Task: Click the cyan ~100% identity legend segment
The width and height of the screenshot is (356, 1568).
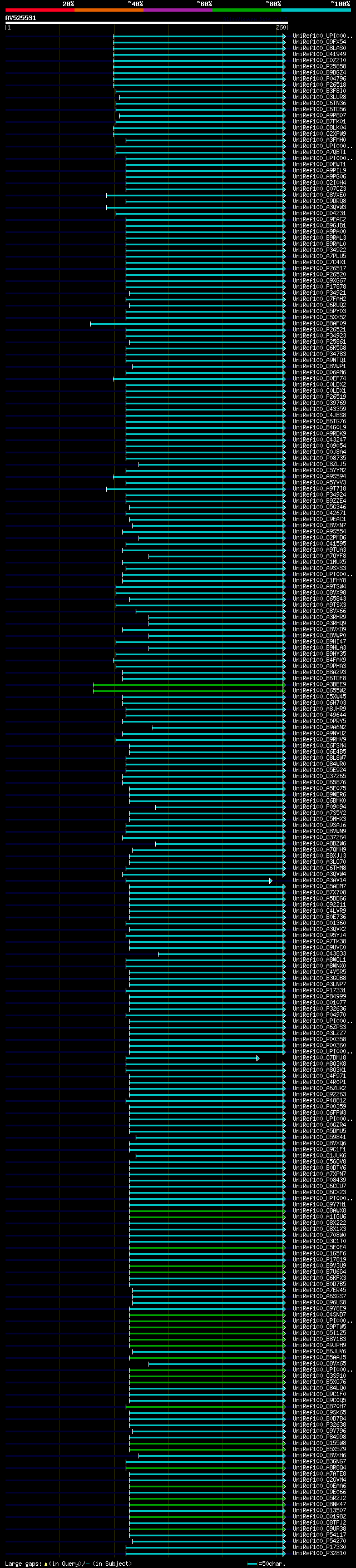Action: tap(316, 10)
